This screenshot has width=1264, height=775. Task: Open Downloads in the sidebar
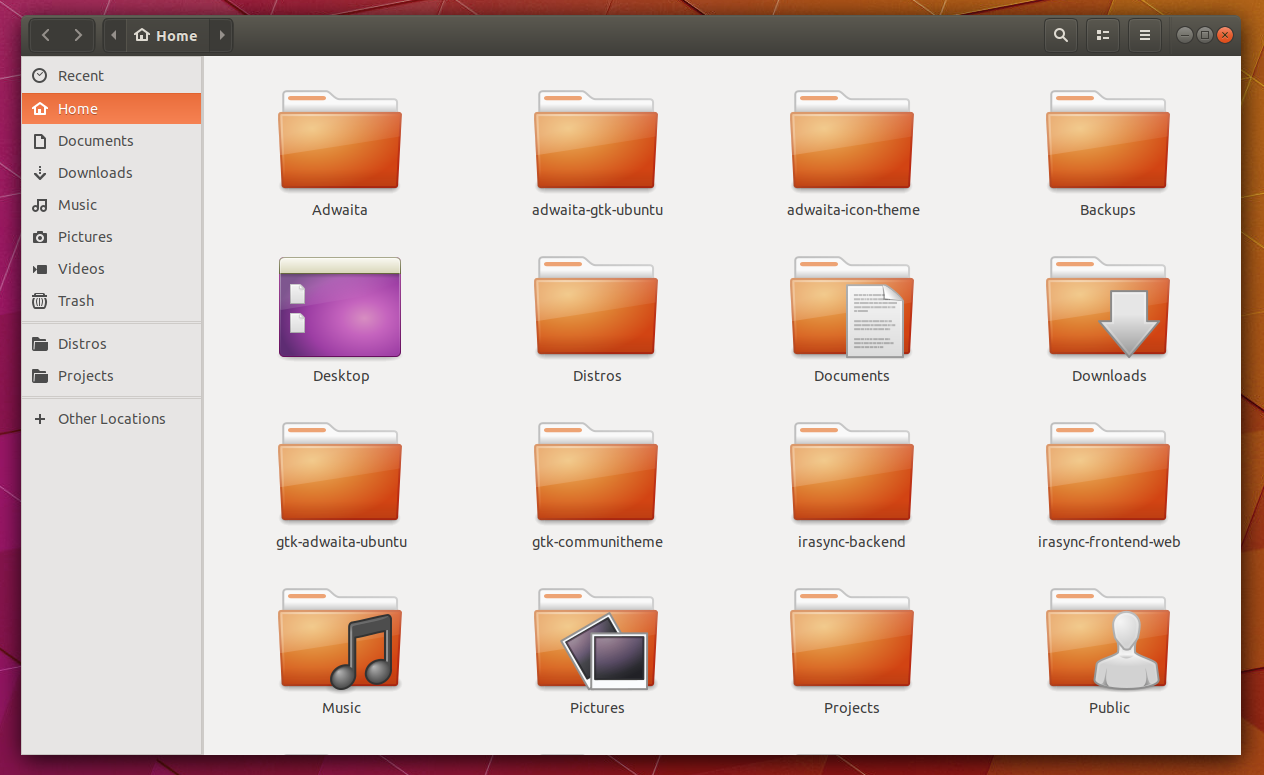click(x=111, y=173)
